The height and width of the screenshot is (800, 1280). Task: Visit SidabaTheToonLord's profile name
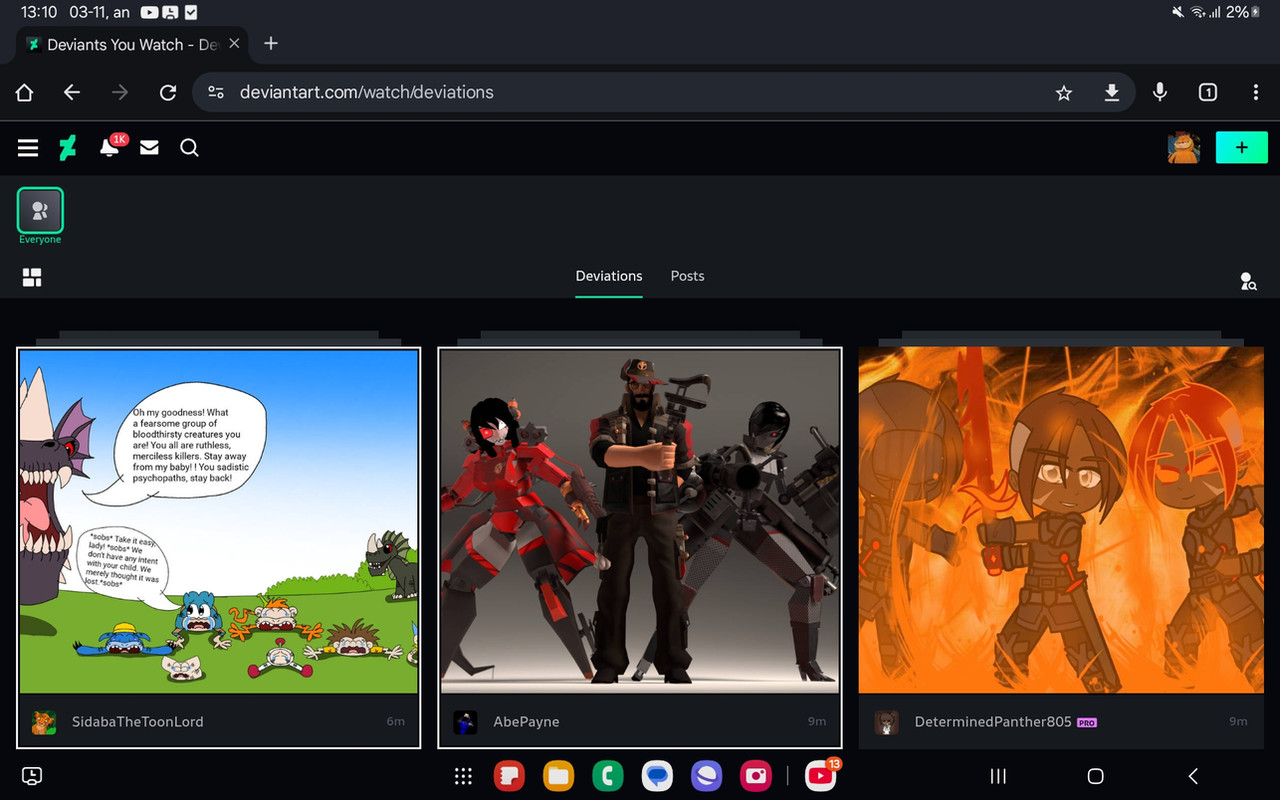pos(138,722)
